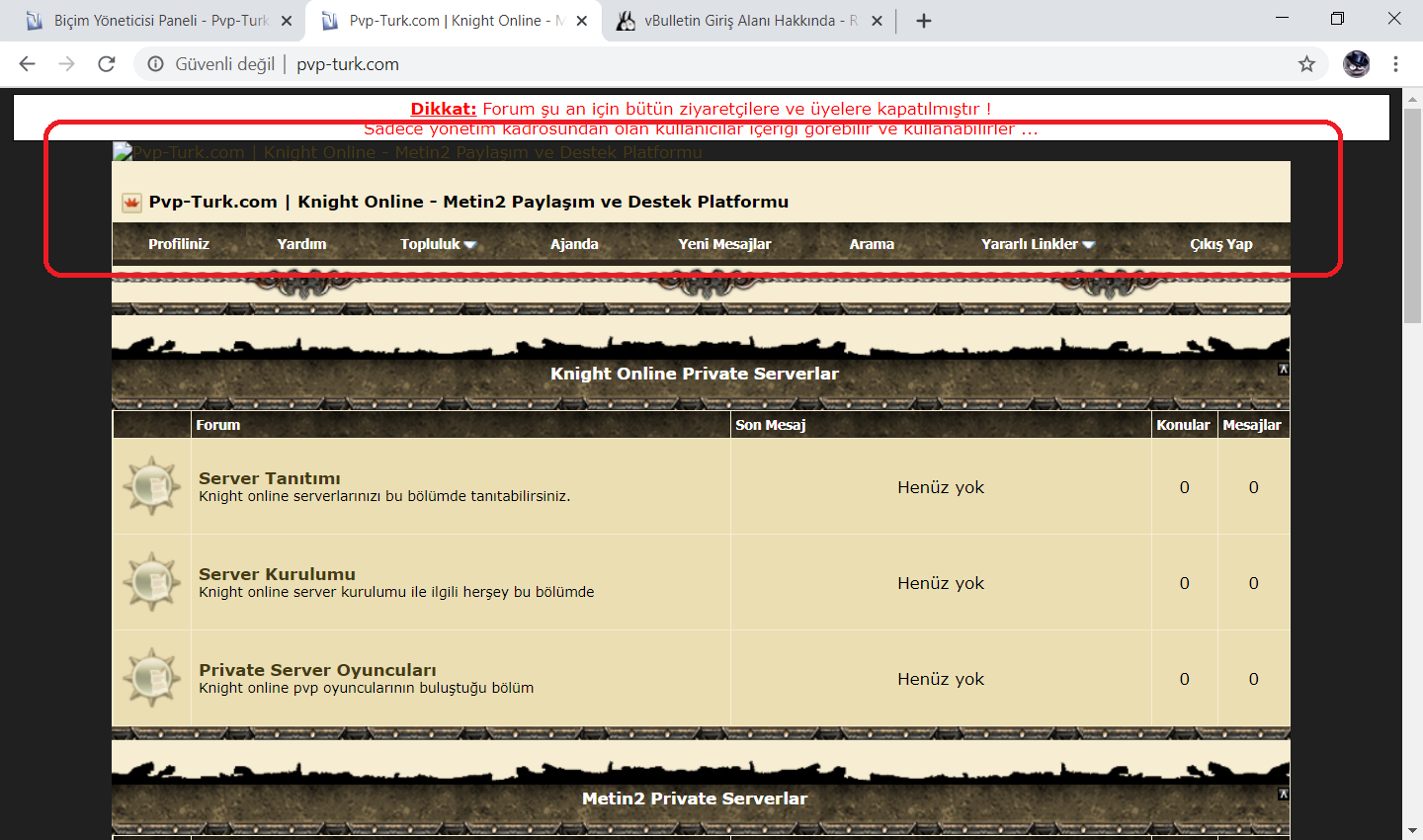Switch to 'vBulletin Giriş Alanı Hakkında' tab
Viewport: 1423px width, 840px height.
point(749,21)
